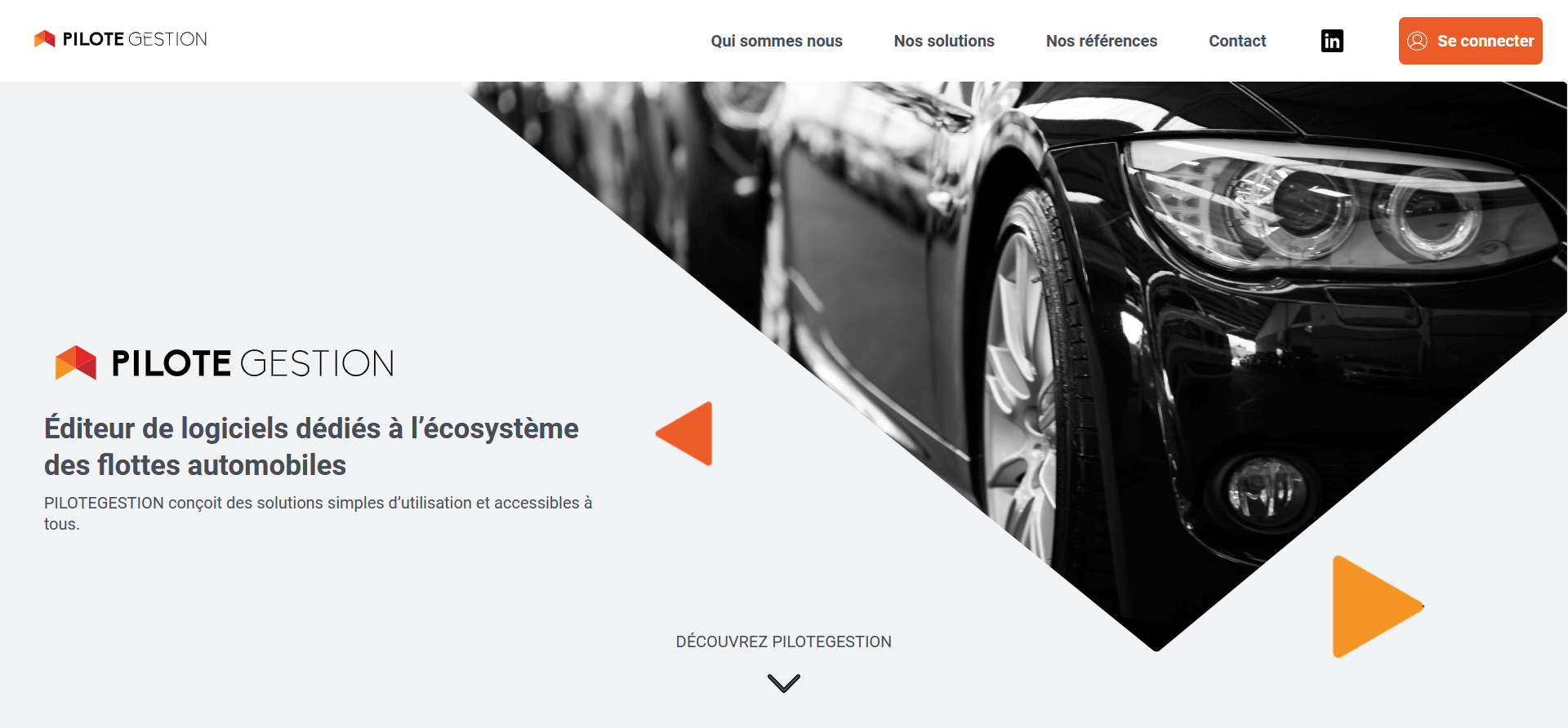Click the red-orange left-pointing triangle
1568x728 pixels.
[684, 433]
